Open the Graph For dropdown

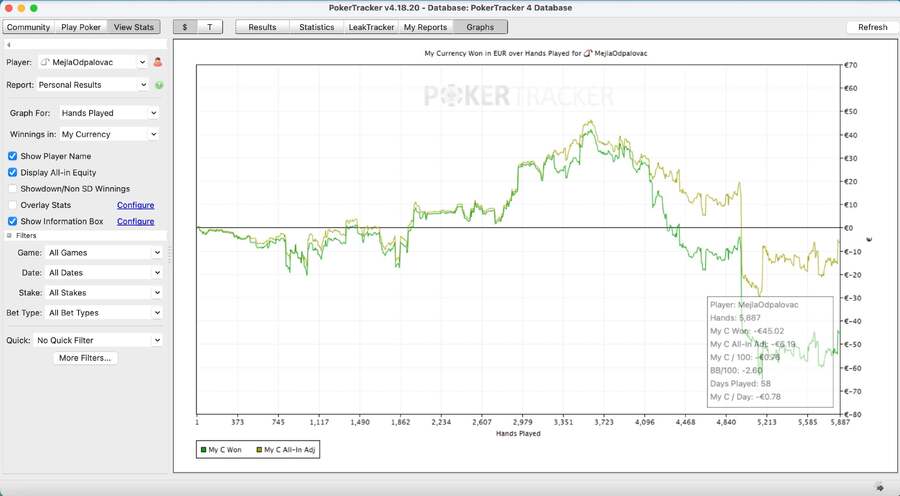click(108, 113)
